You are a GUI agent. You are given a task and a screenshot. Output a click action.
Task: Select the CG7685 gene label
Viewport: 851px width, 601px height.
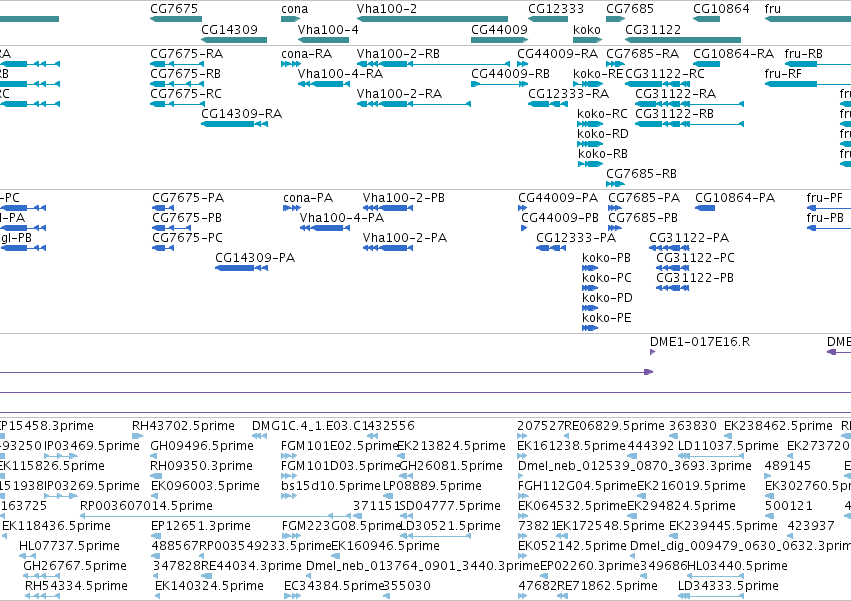[x=630, y=9]
